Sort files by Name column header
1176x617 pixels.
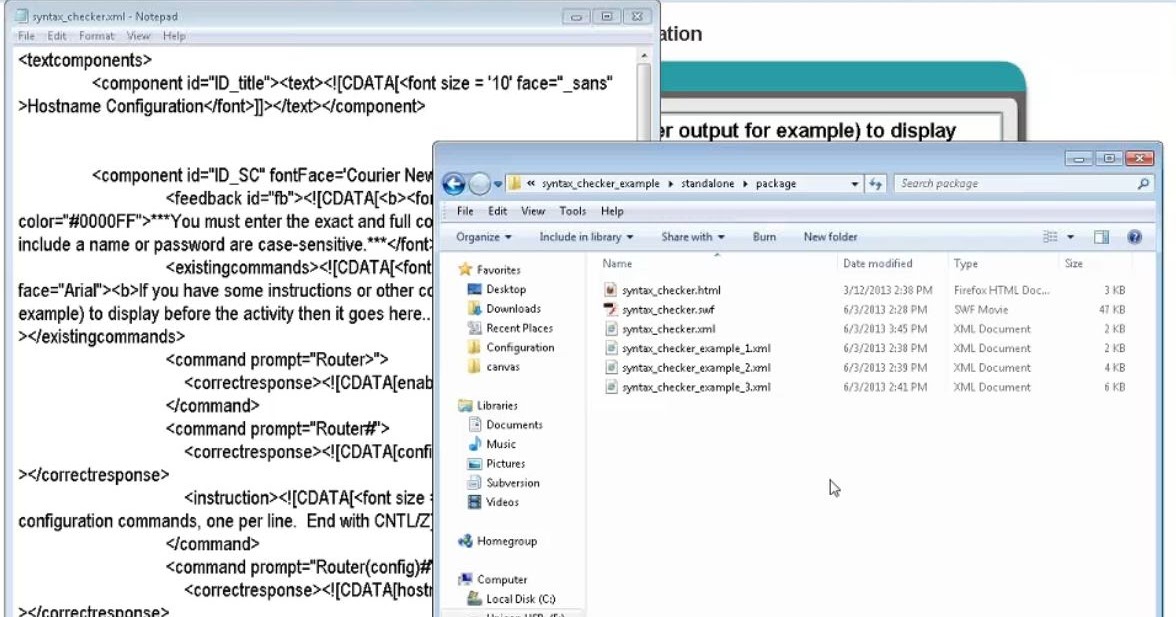(617, 264)
